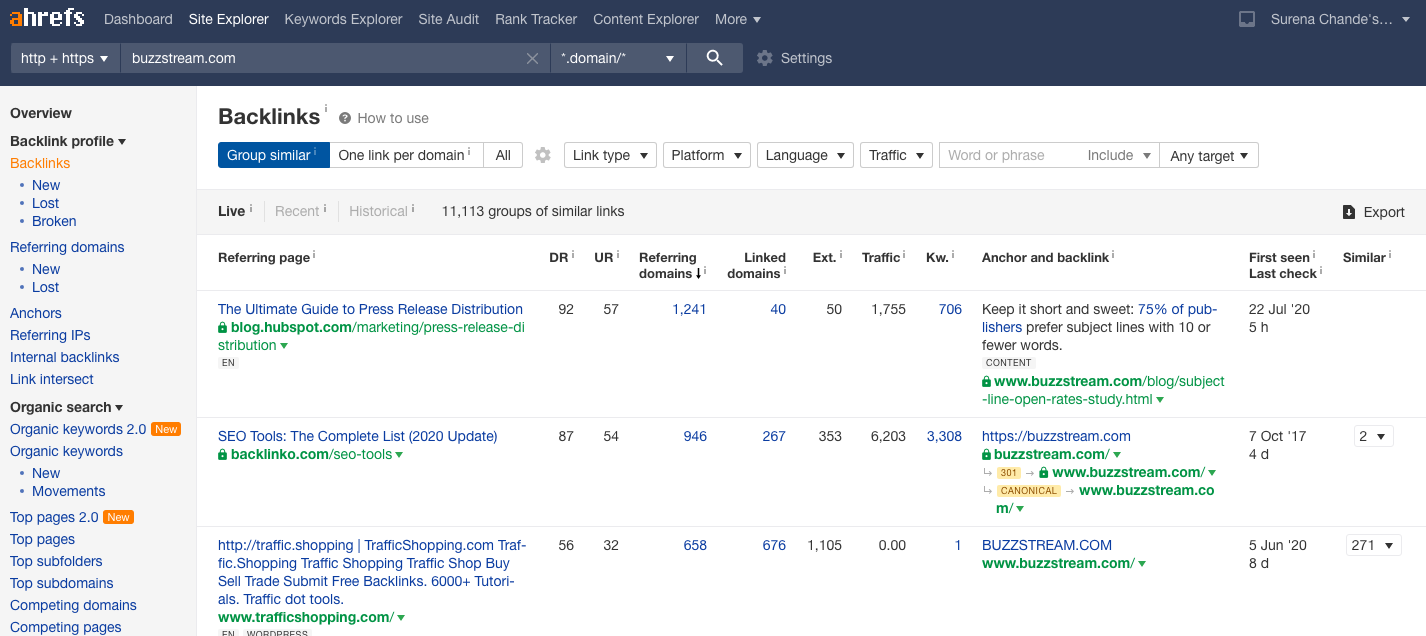Open Broken backlinks in the sidebar

[54, 221]
